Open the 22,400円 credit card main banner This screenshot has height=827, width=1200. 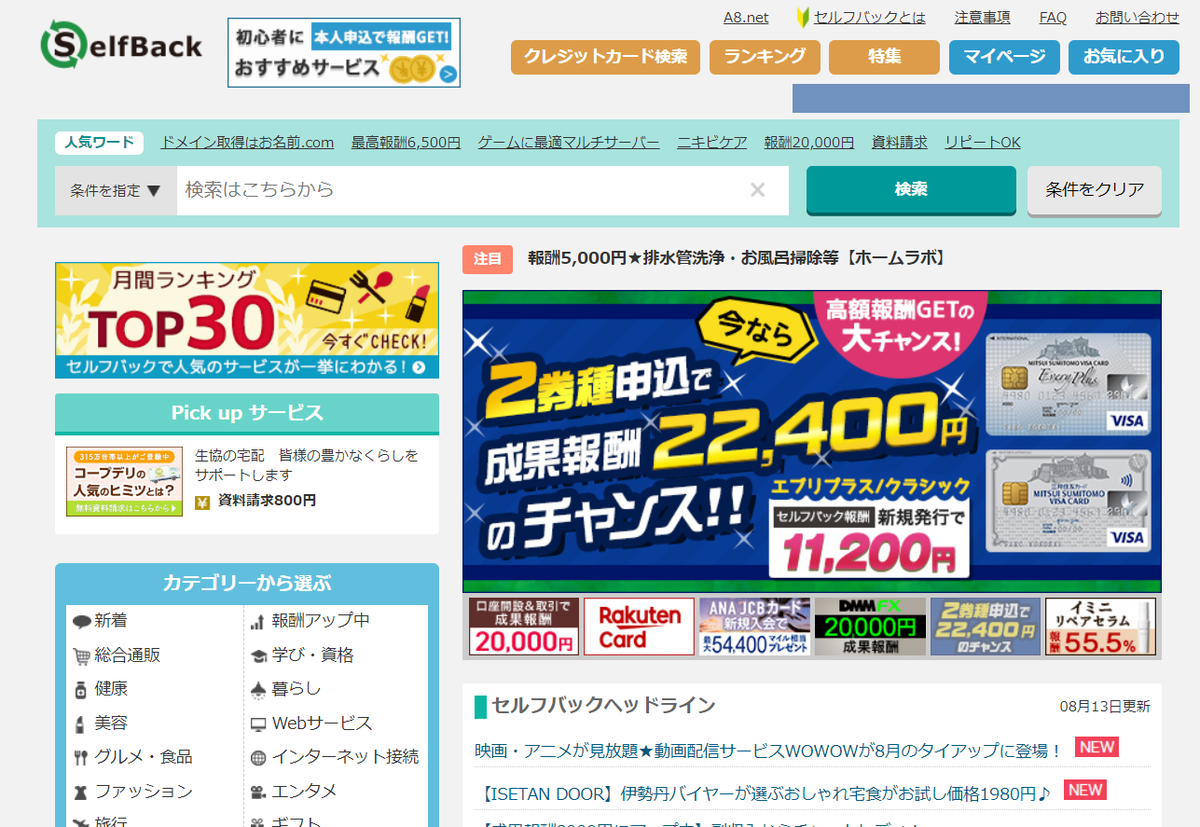pos(812,442)
